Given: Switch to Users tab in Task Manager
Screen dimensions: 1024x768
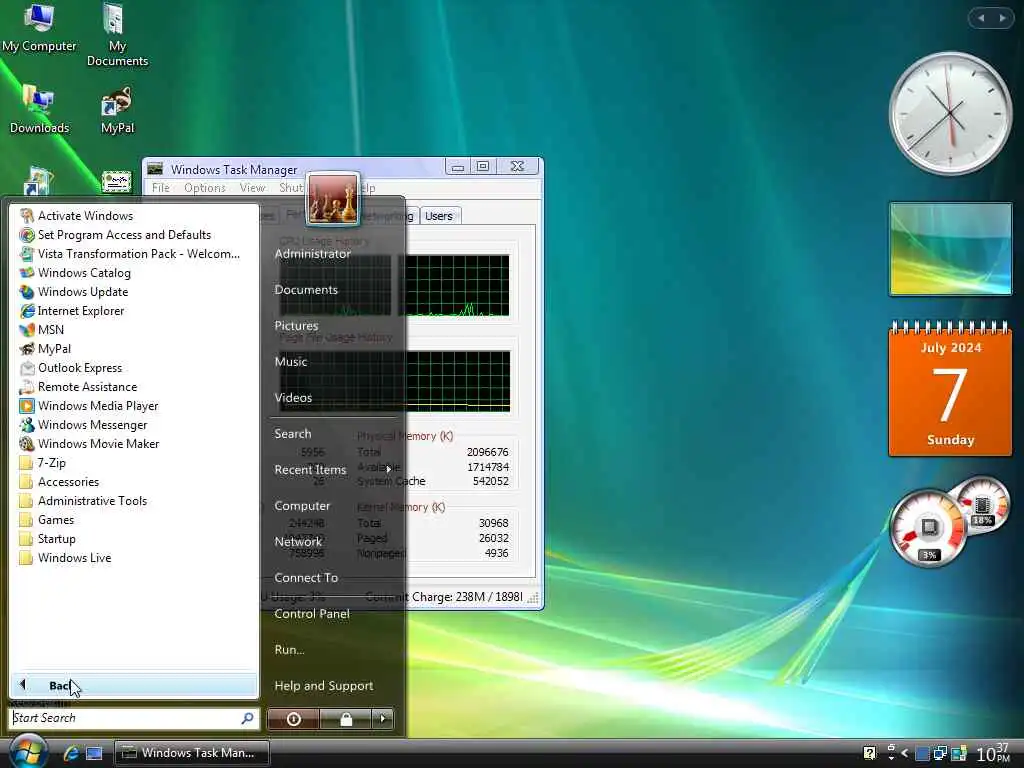Looking at the screenshot, I should [439, 216].
